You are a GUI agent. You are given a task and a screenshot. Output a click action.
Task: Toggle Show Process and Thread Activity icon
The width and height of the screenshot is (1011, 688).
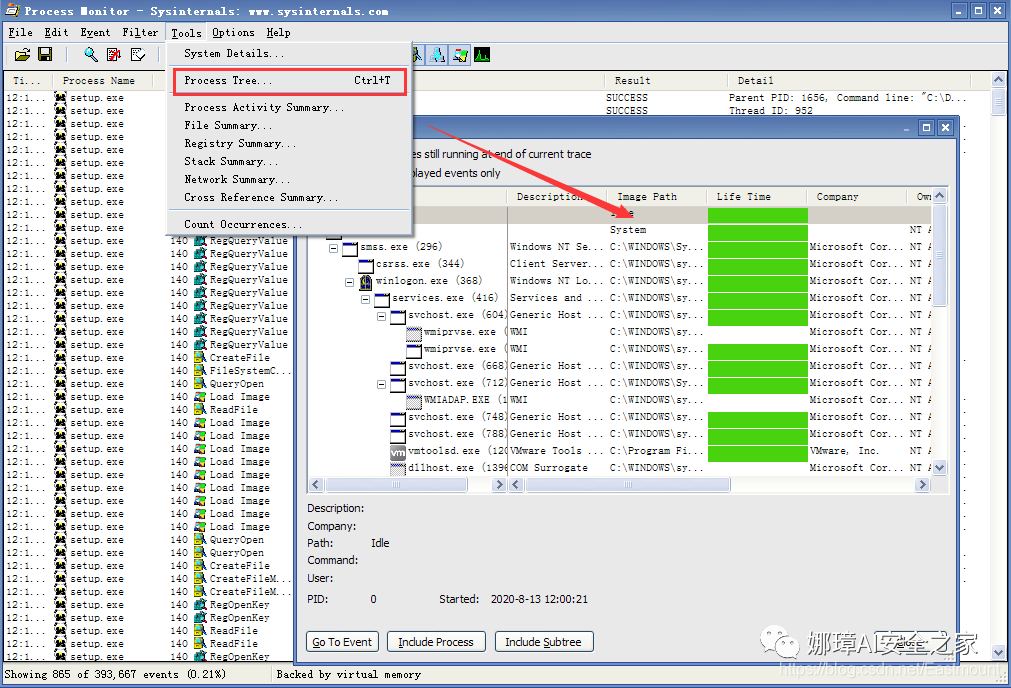(460, 55)
